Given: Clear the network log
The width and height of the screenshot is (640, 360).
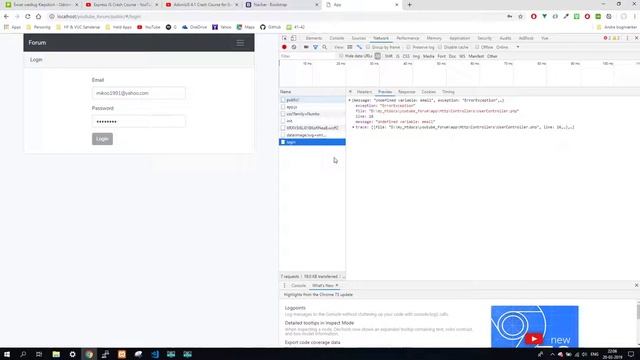Looking at the screenshot, I should pyautogui.click(x=293, y=47).
